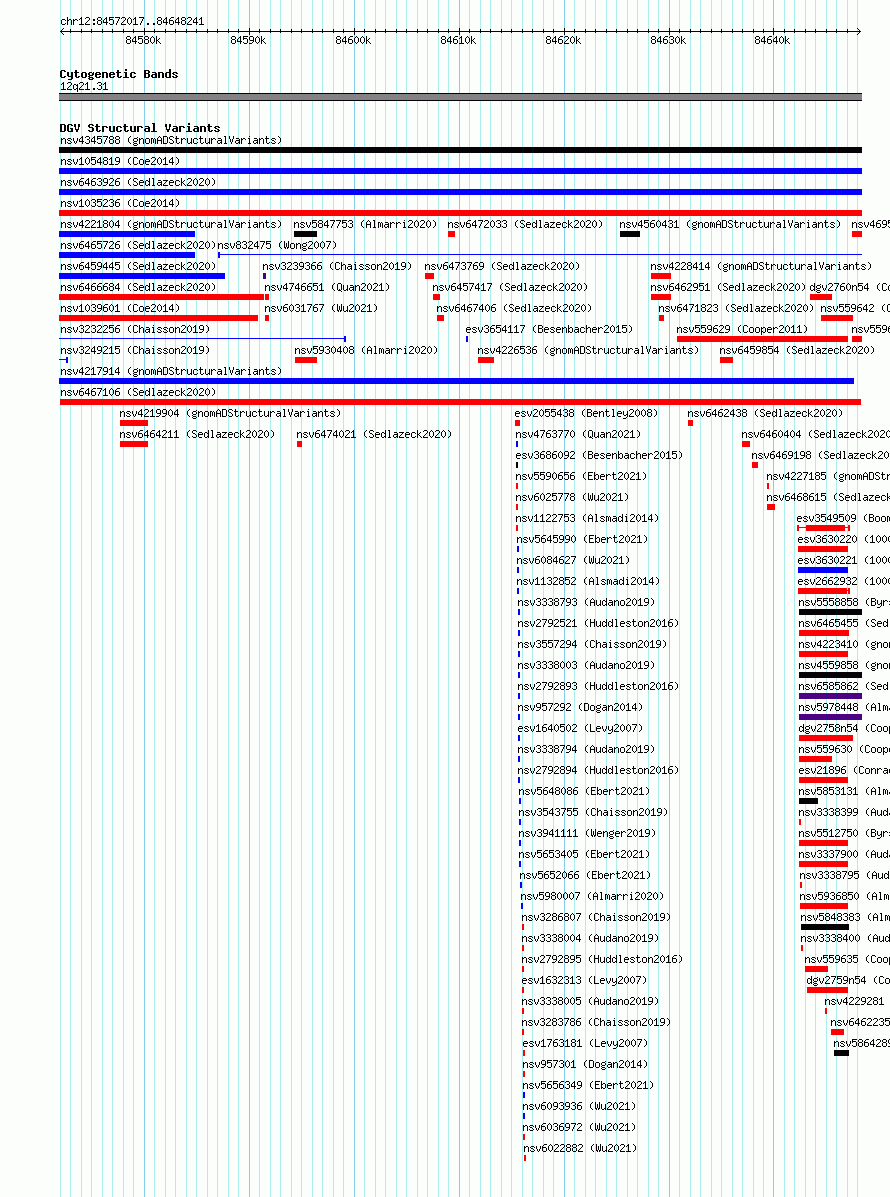Viewport: 890px width, 1197px height.
Task: Click nsv6464211 (Sedlazeck2020) label
Action: pos(197,434)
